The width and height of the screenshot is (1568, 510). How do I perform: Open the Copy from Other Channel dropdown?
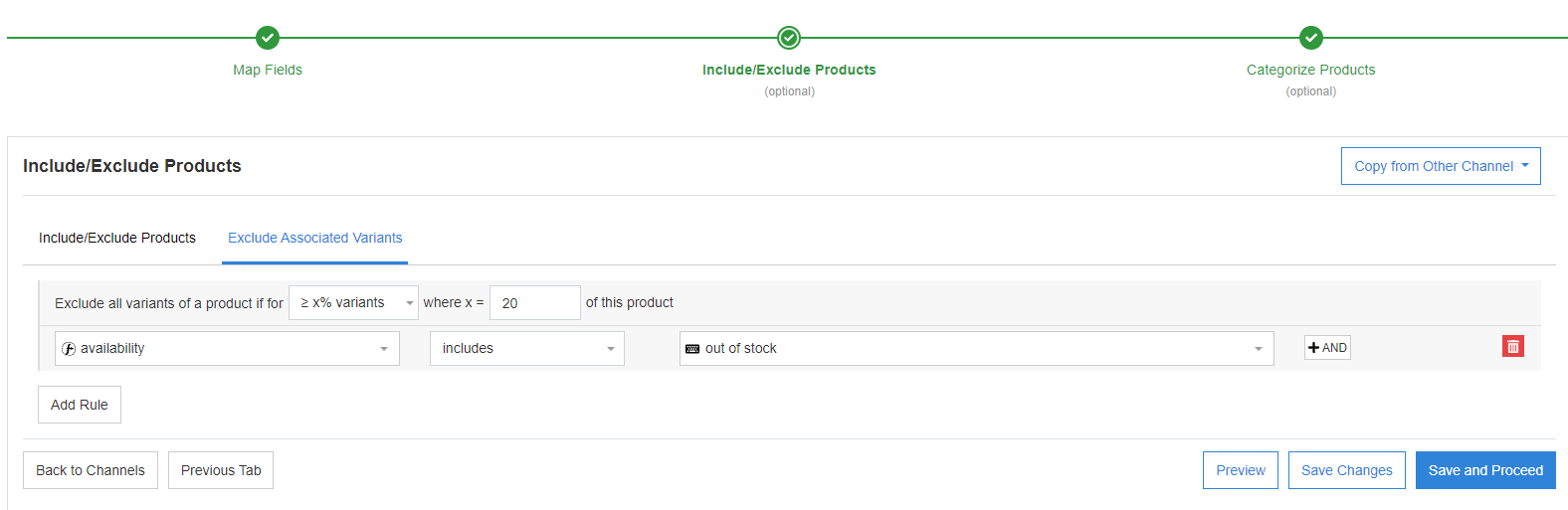1440,166
